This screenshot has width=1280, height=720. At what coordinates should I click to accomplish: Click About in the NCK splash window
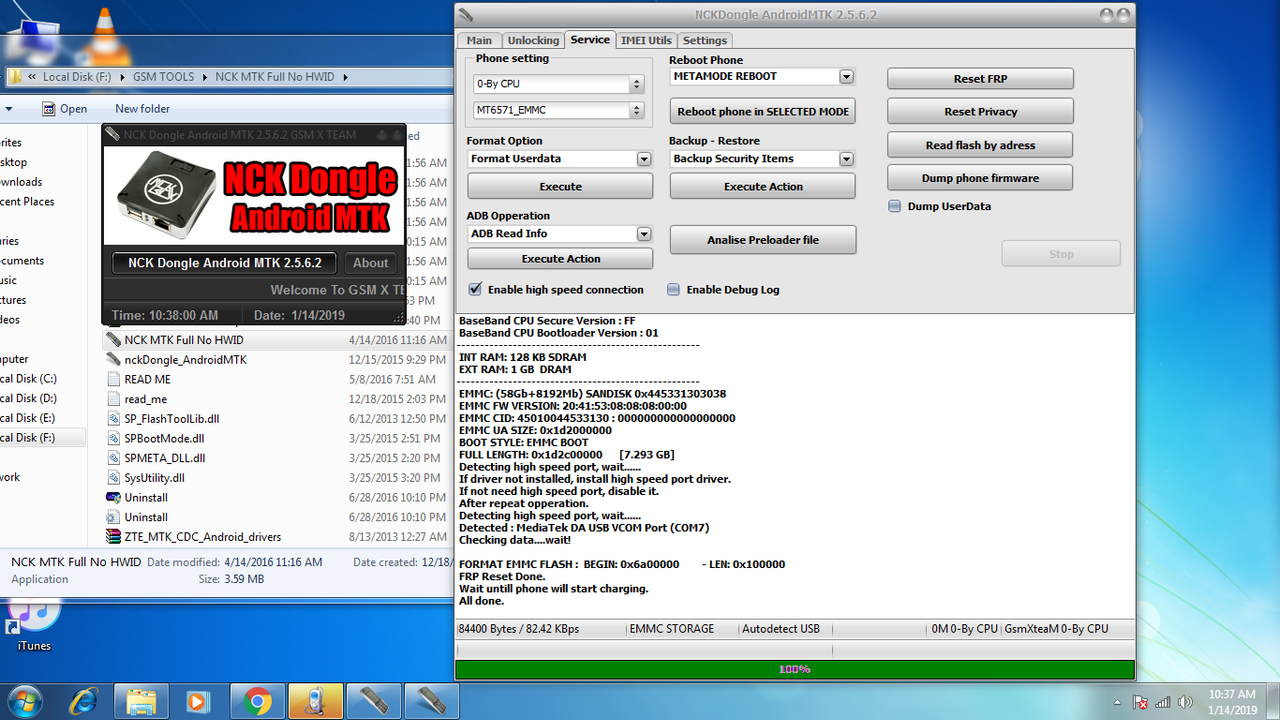(x=370, y=263)
